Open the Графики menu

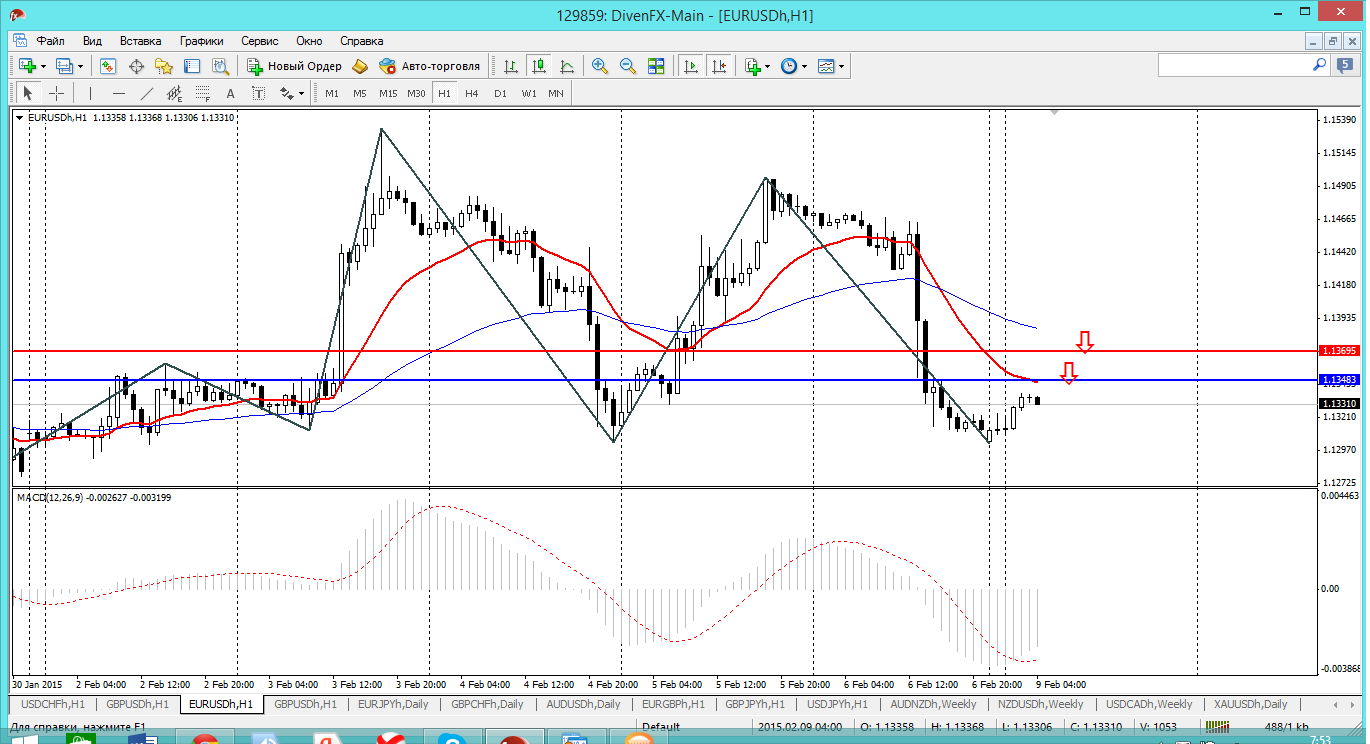(x=202, y=41)
